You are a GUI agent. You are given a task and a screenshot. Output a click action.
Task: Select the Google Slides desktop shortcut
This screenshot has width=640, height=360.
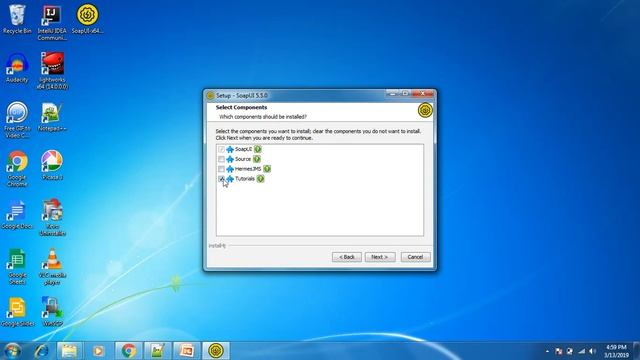point(17,312)
